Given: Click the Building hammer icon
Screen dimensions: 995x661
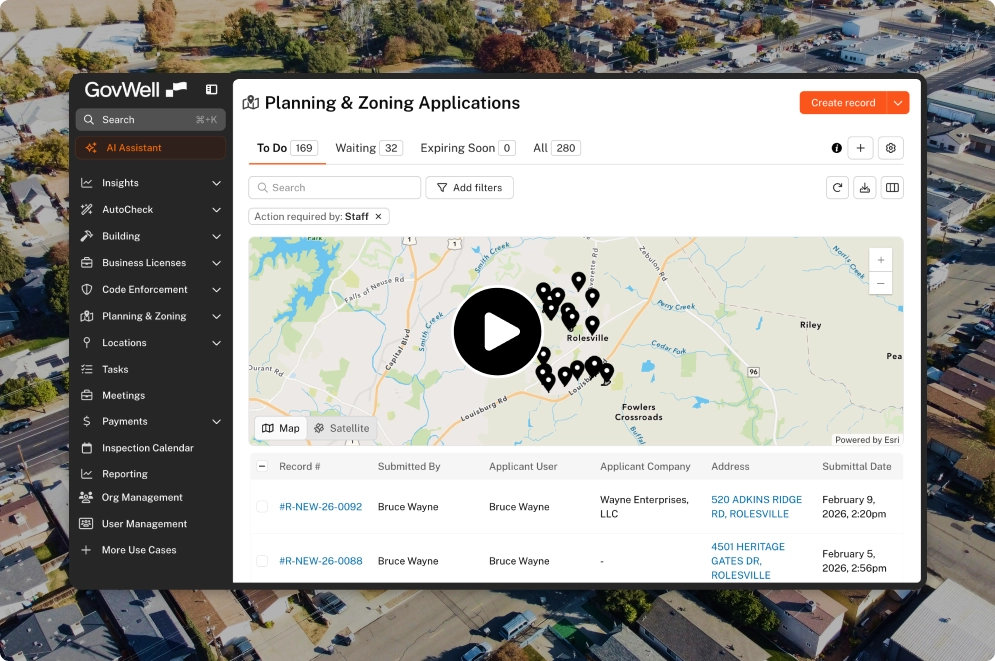Looking at the screenshot, I should pos(87,236).
